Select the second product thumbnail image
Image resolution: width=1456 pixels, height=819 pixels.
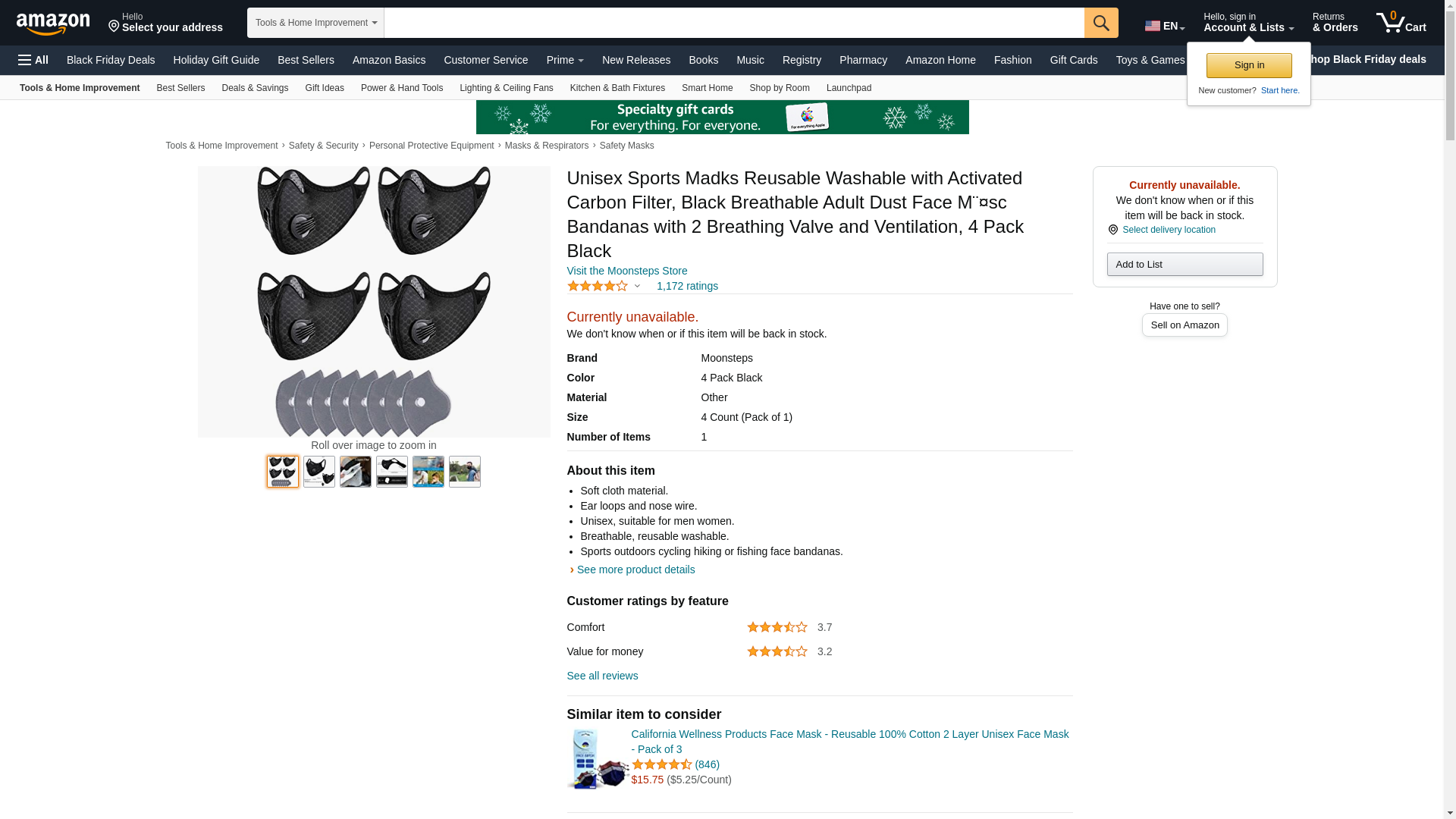coord(319,472)
